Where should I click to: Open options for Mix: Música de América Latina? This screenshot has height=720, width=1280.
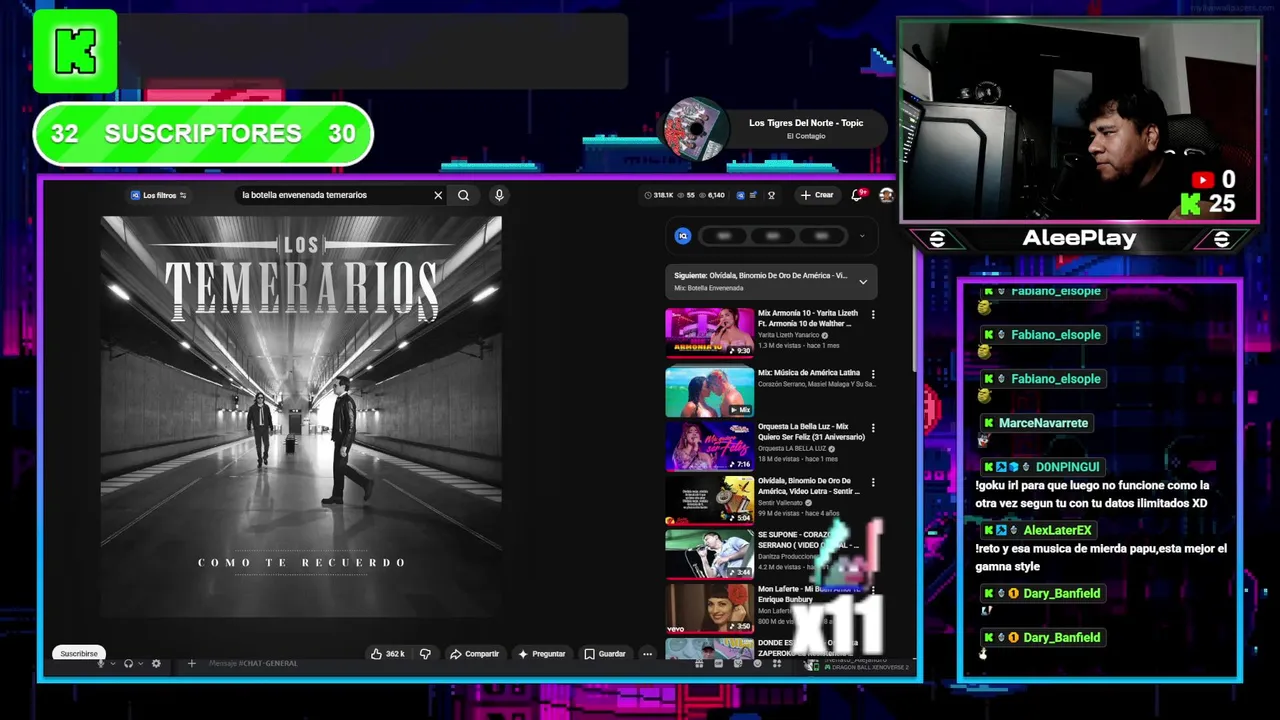pos(873,374)
